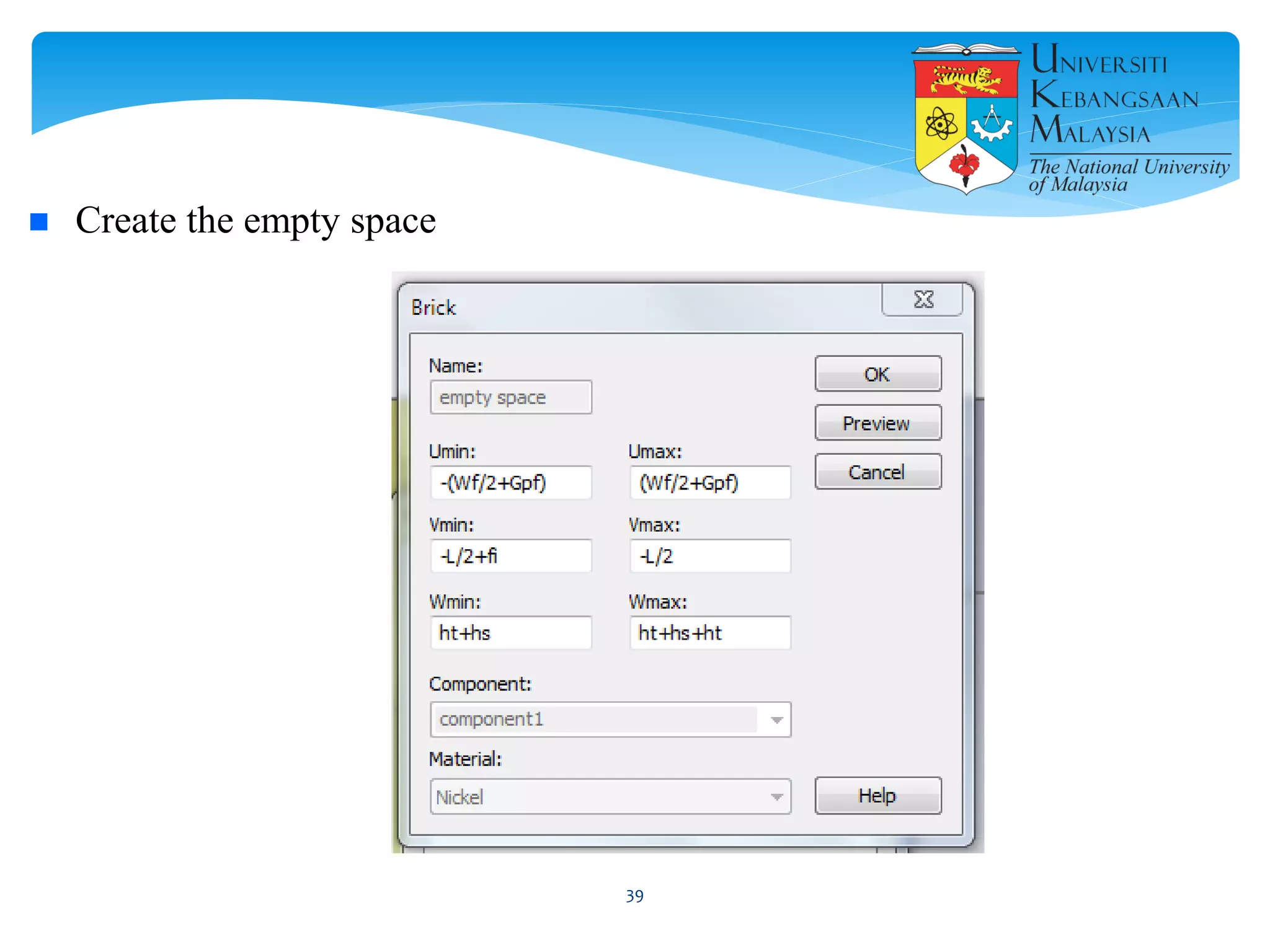Click the 'Brick' dialog title text
The width and height of the screenshot is (1270, 952).
pyautogui.click(x=433, y=307)
